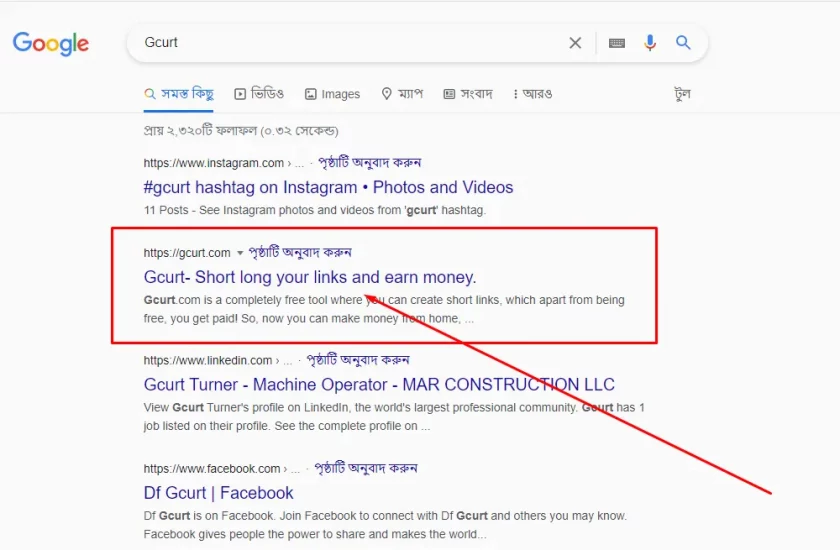Click the Google logo
This screenshot has height=550, width=840.
[x=51, y=43]
